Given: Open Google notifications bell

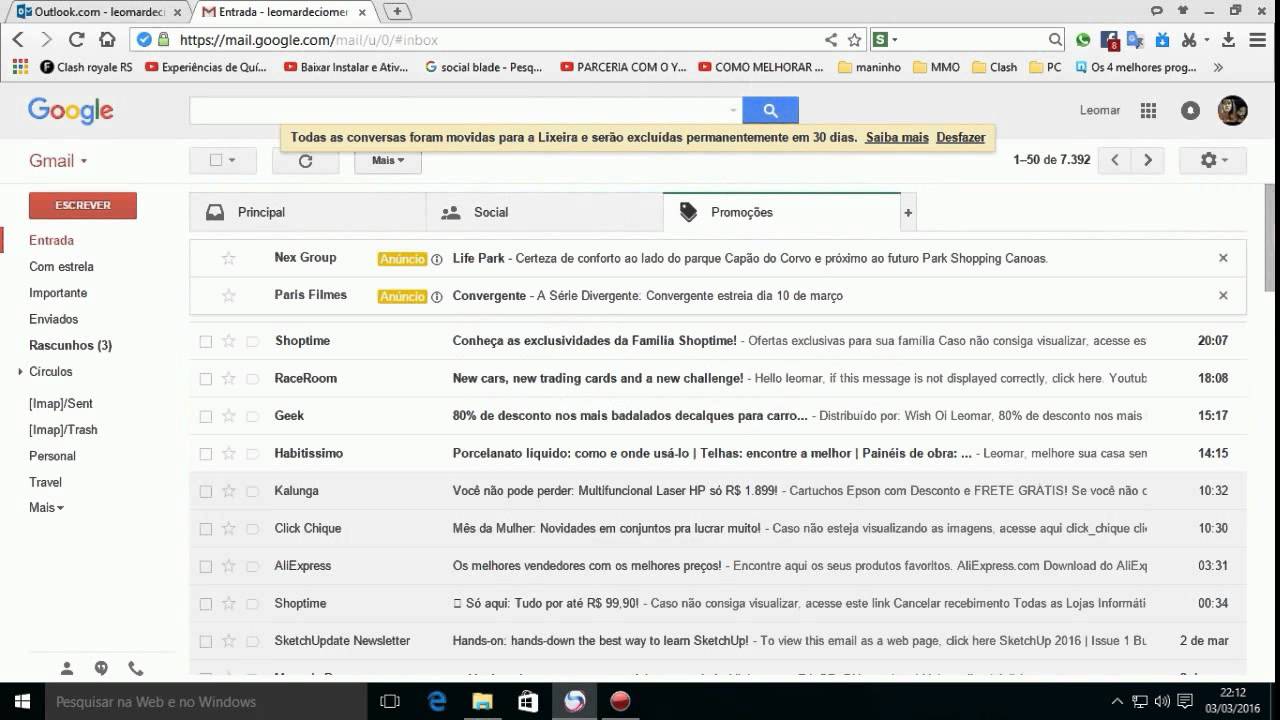Looking at the screenshot, I should [1190, 111].
